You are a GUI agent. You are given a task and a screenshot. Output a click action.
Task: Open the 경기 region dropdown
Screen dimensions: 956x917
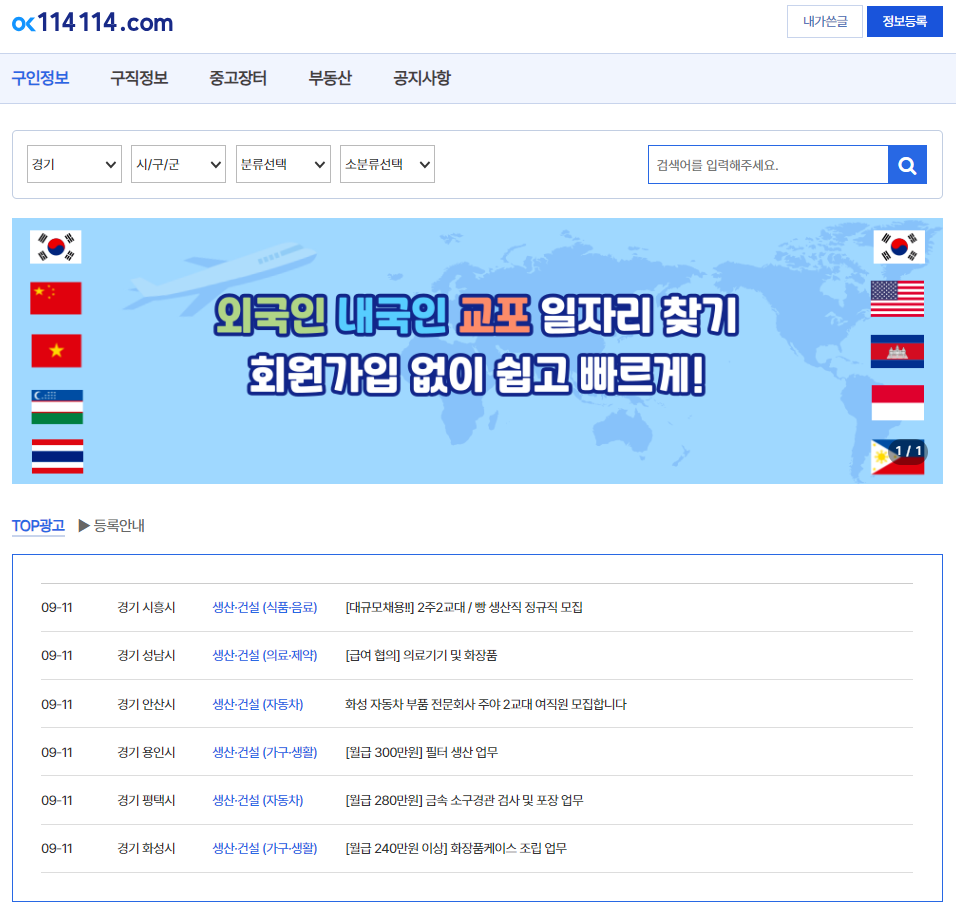74,164
